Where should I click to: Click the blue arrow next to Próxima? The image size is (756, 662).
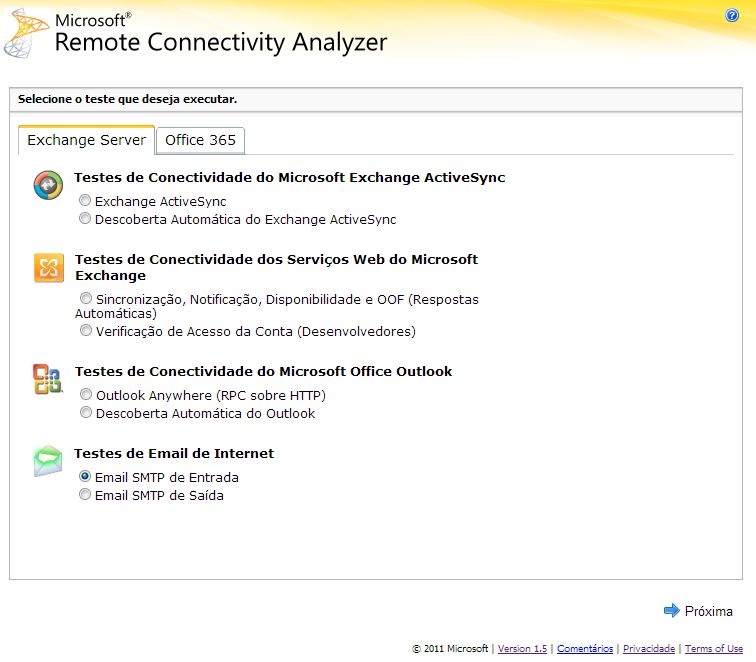671,611
